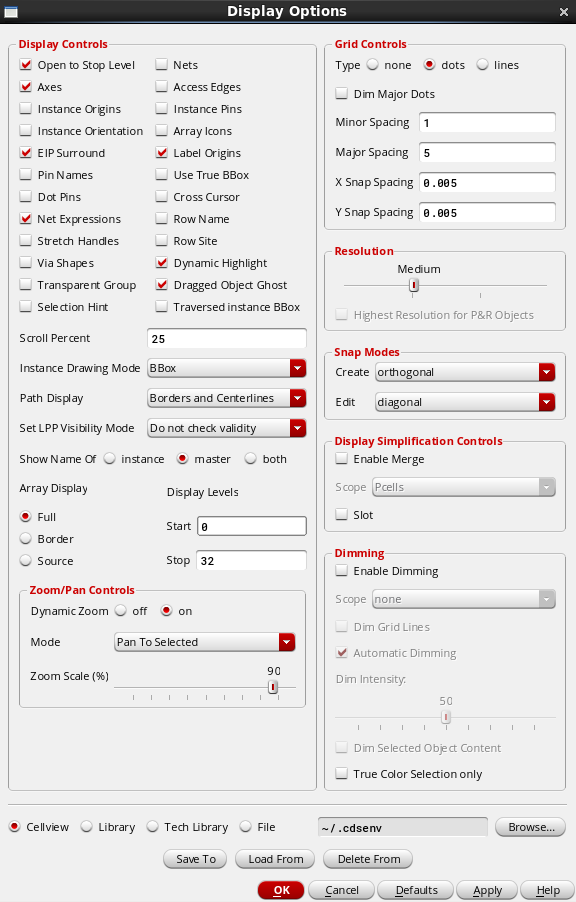
Task: Click the Apply button
Action: tap(487, 890)
